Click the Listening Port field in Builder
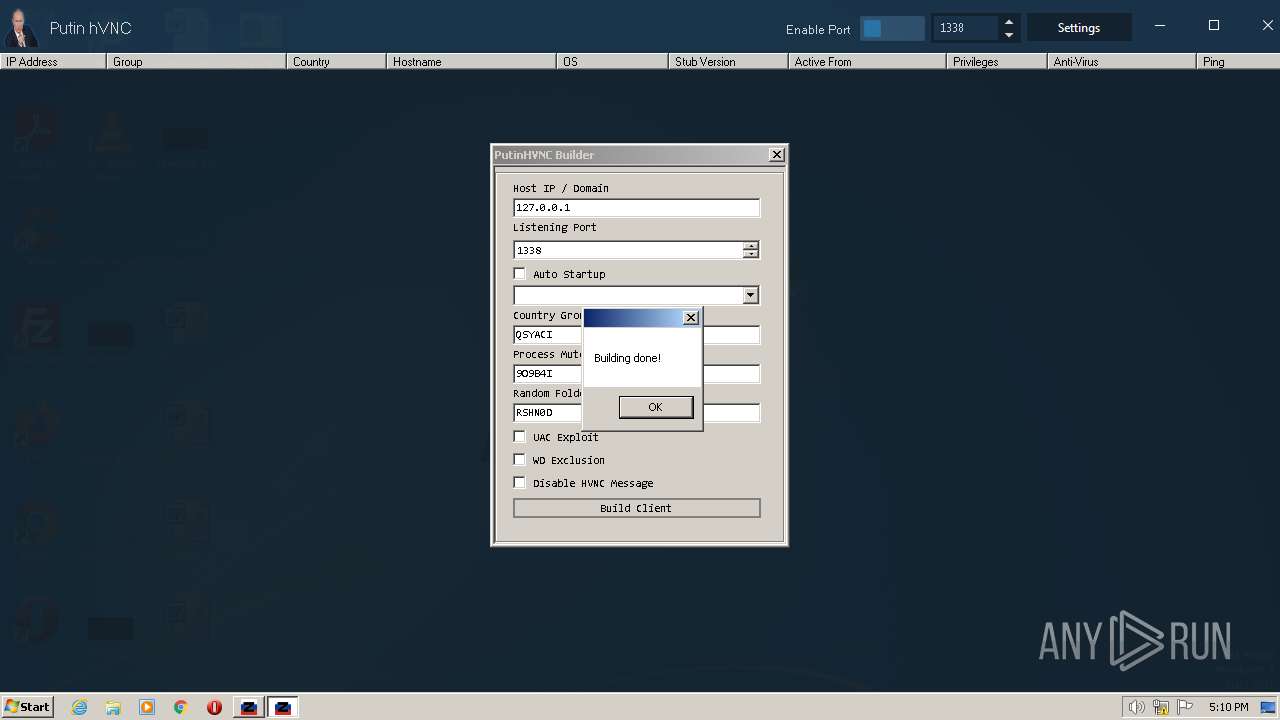1280x720 pixels. point(628,250)
